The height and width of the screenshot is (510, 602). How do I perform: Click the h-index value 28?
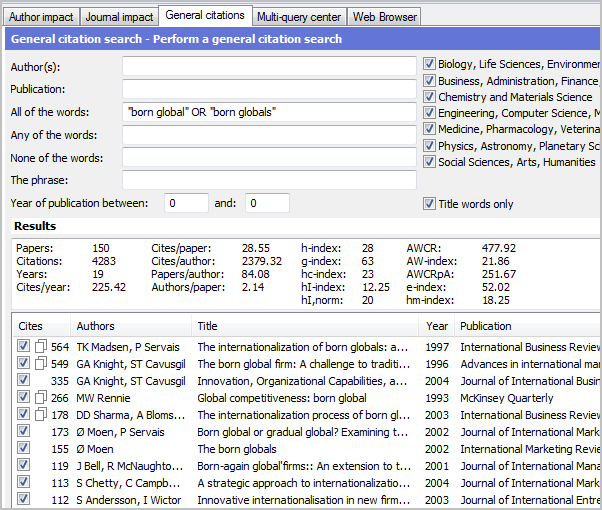[367, 248]
